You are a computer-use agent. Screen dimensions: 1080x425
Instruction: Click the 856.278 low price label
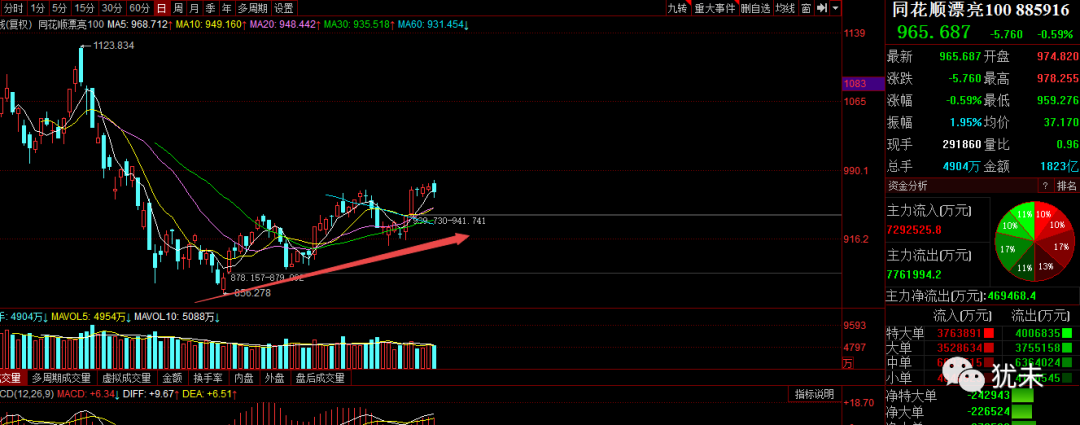click(252, 293)
